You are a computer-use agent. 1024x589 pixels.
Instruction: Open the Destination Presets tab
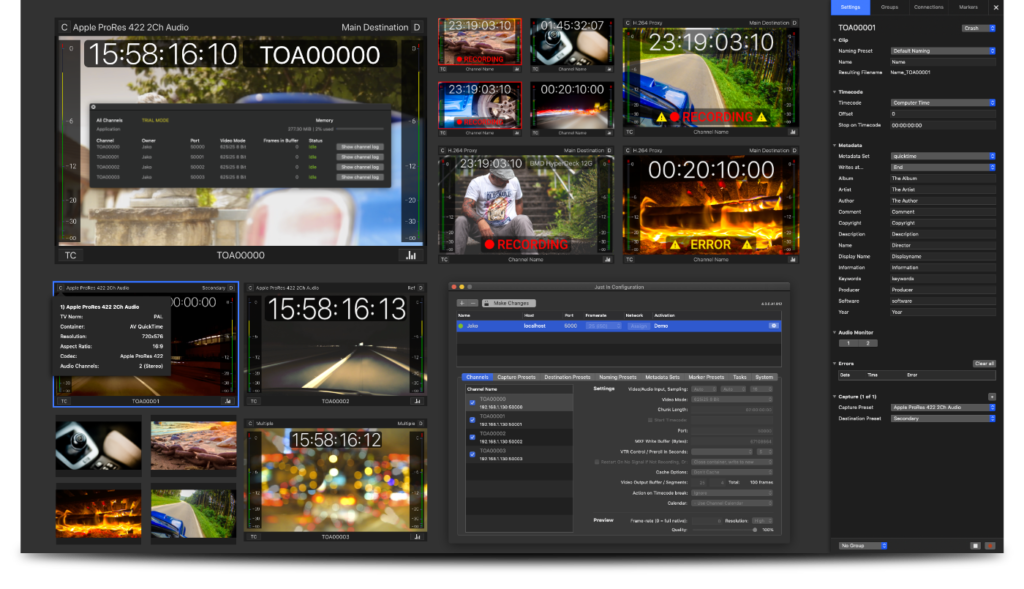pos(567,377)
